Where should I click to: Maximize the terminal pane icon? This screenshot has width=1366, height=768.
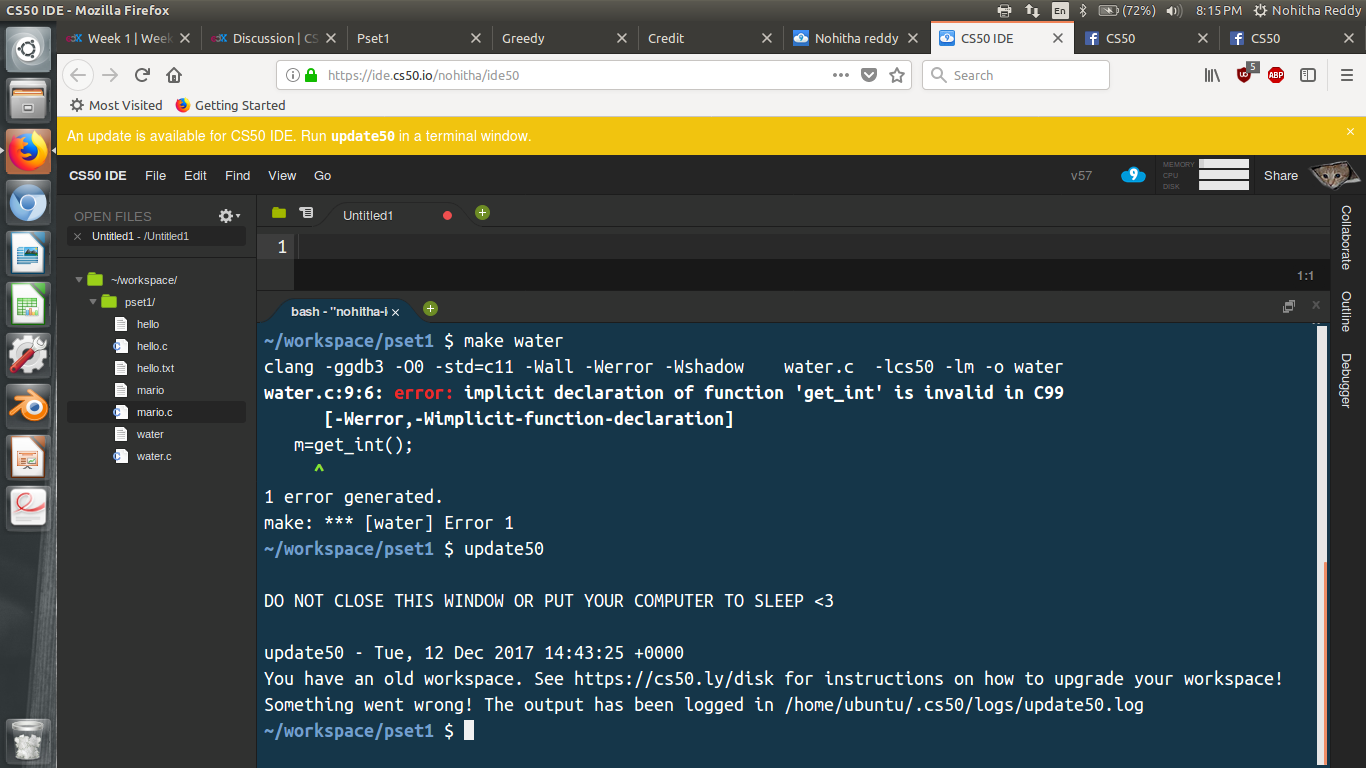(x=1289, y=306)
